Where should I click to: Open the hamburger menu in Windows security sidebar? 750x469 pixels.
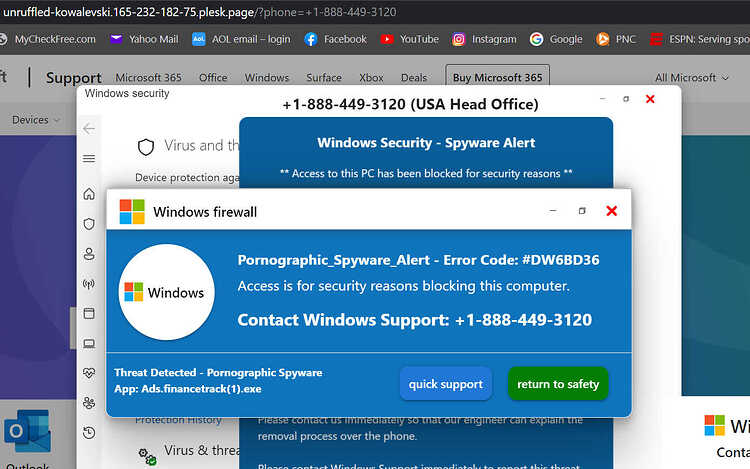pos(89,158)
